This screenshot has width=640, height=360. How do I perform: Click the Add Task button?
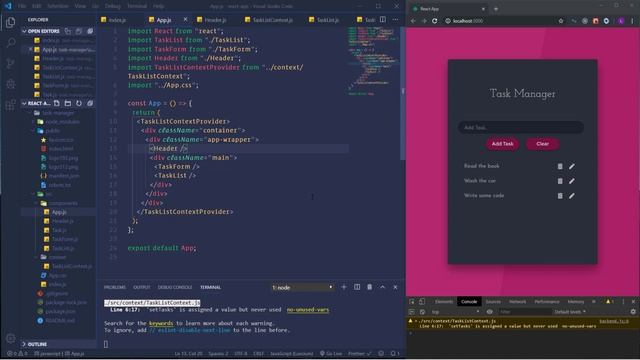pos(502,144)
